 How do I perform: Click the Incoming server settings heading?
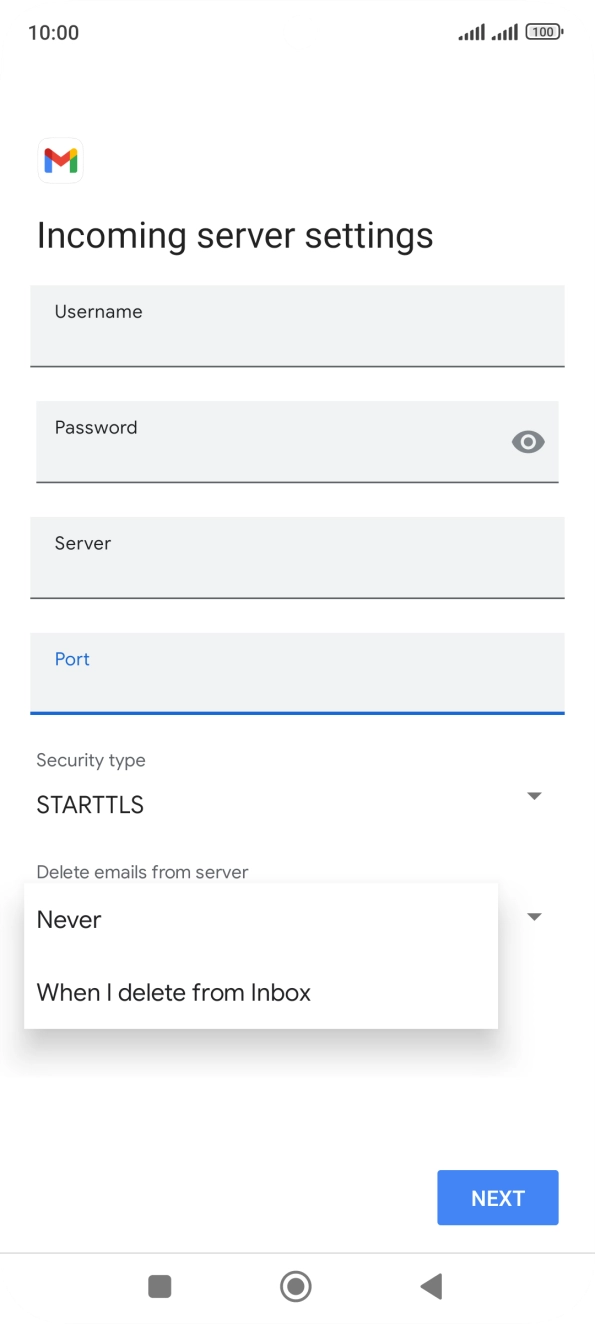pyautogui.click(x=234, y=235)
